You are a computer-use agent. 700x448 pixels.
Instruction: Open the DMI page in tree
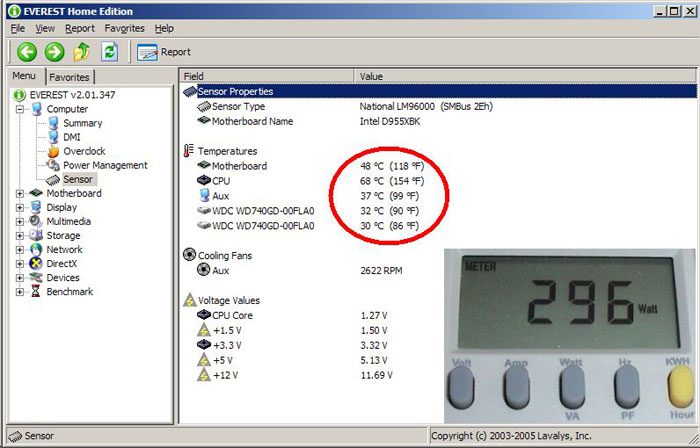point(72,137)
